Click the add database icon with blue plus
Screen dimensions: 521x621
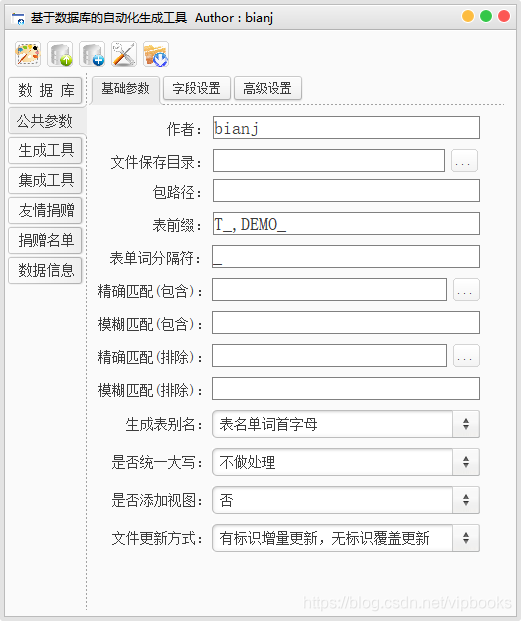[x=92, y=54]
